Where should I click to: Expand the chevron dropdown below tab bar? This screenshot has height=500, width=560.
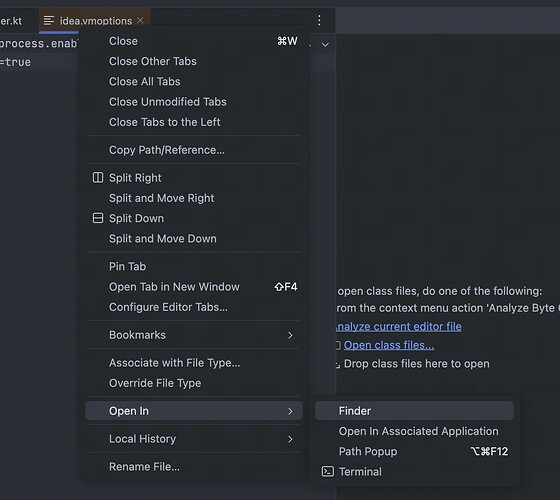[x=325, y=45]
